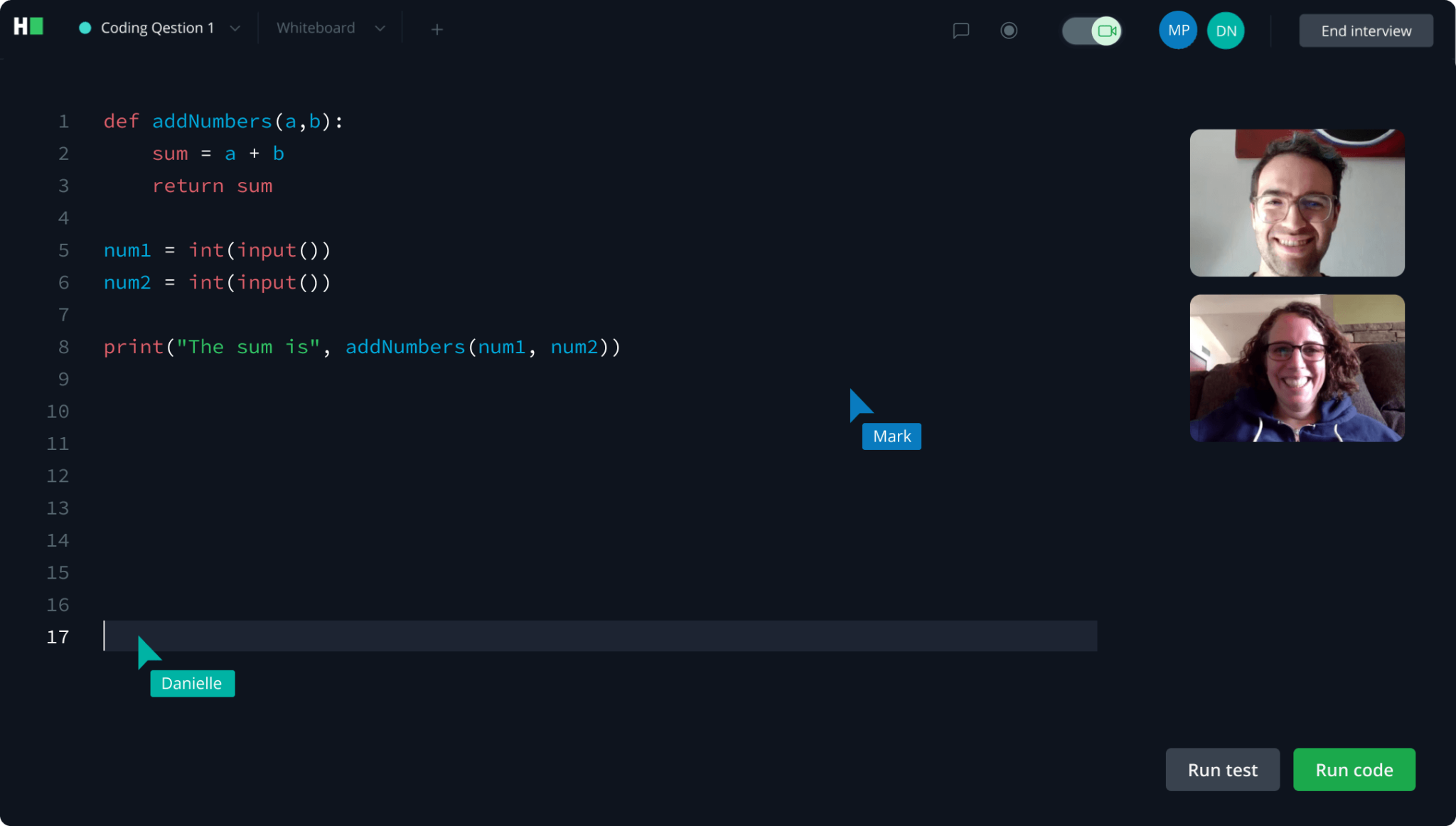Select the green status dot beside Coding Qestion 1

point(85,28)
